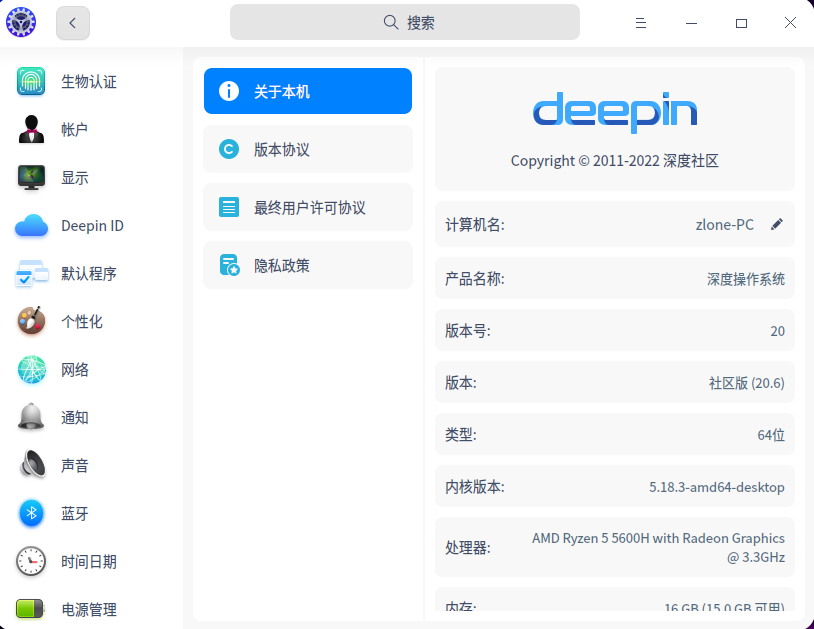Open 时间日期 (date and time) clock icon
814x629 pixels.
click(31, 561)
